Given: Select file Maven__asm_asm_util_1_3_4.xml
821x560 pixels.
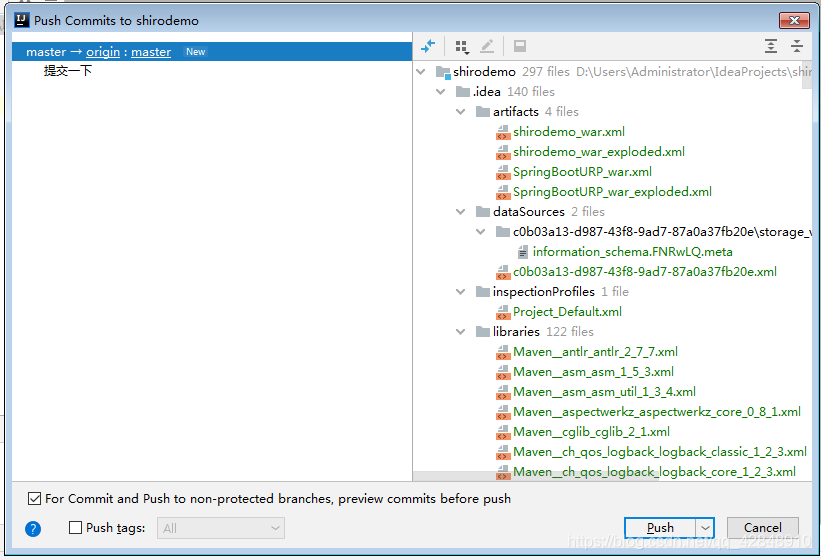Looking at the screenshot, I should click(x=604, y=392).
